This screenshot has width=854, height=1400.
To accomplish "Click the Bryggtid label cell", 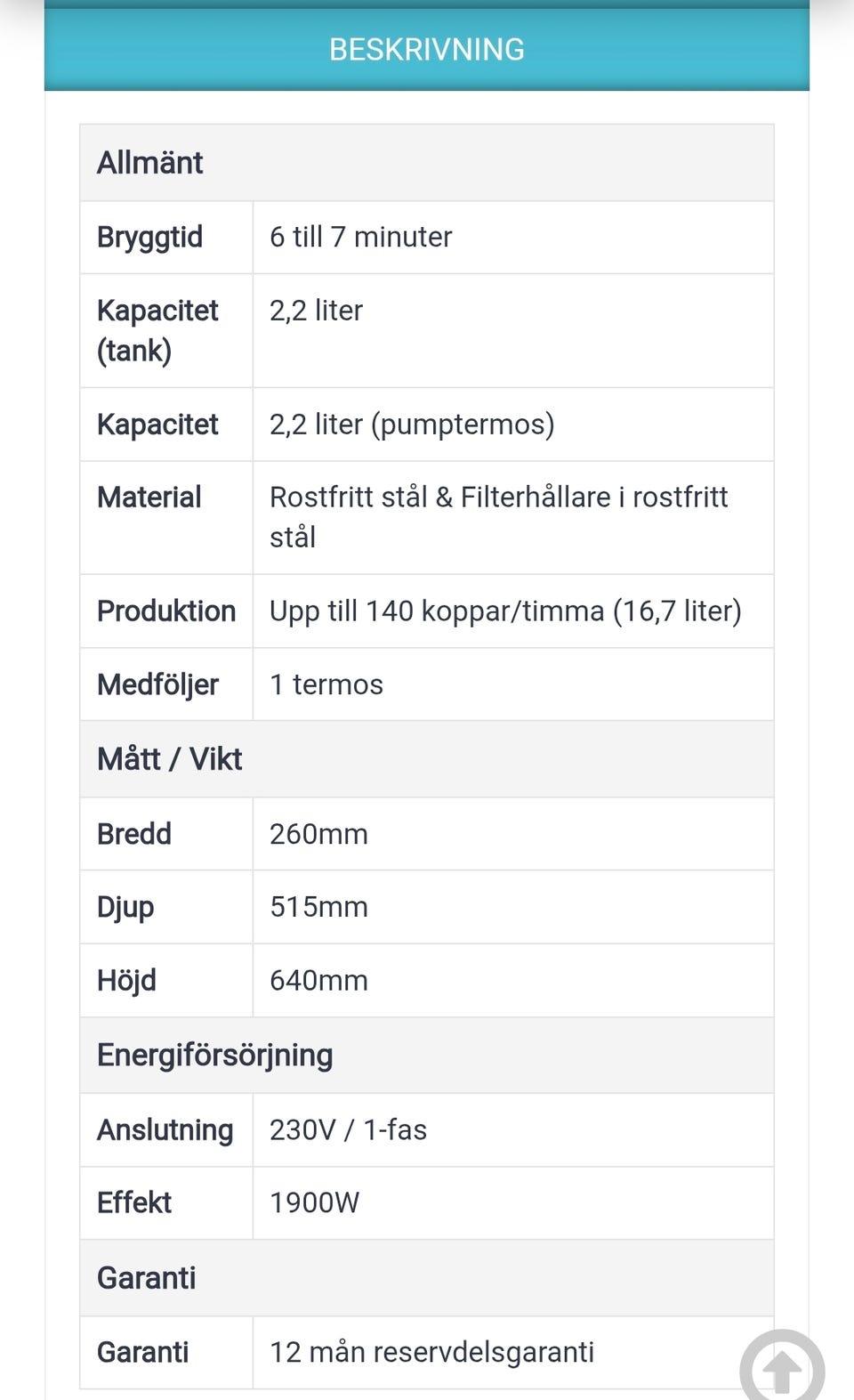I will [166, 238].
